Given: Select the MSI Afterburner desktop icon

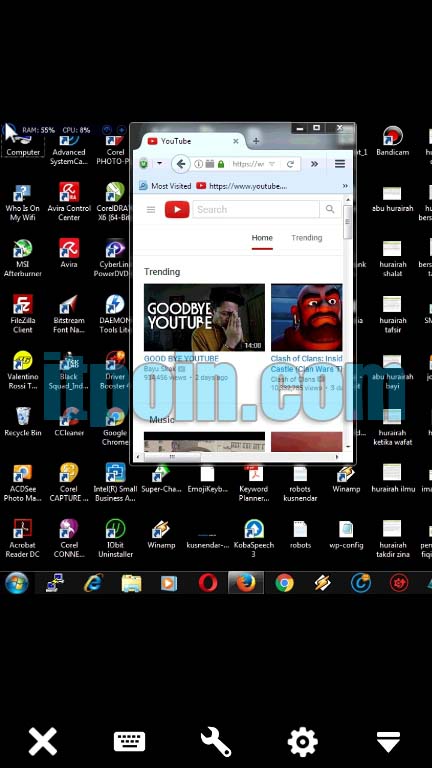Looking at the screenshot, I should (x=23, y=258).
